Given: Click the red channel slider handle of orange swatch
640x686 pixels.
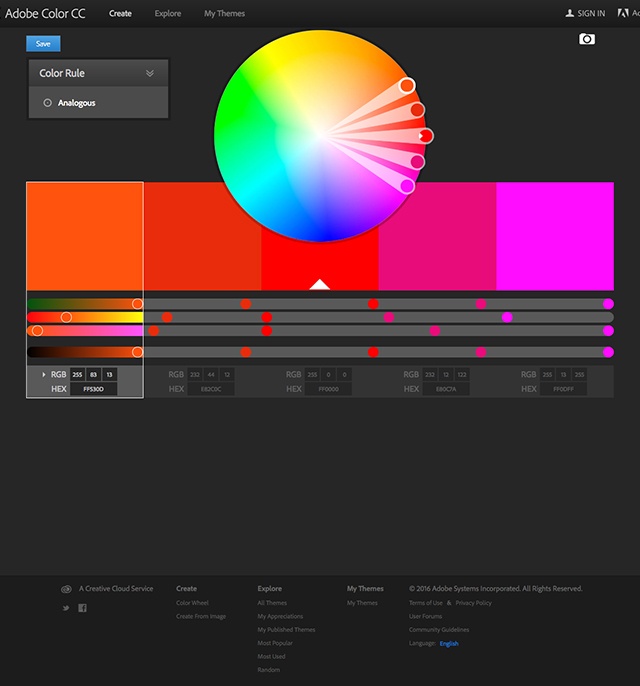Looking at the screenshot, I should tap(137, 304).
